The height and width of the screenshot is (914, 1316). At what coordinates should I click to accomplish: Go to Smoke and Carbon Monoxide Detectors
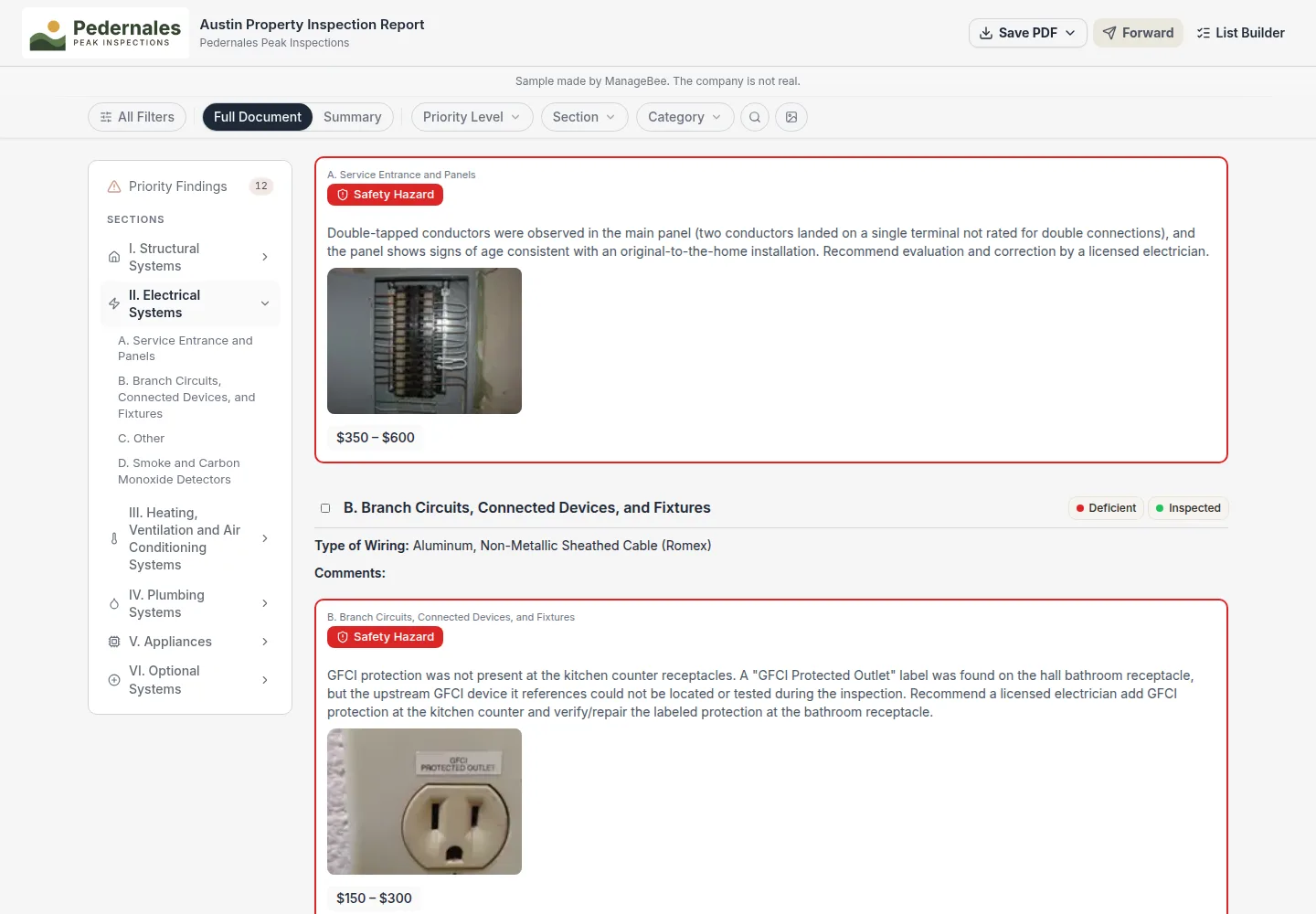179,472
